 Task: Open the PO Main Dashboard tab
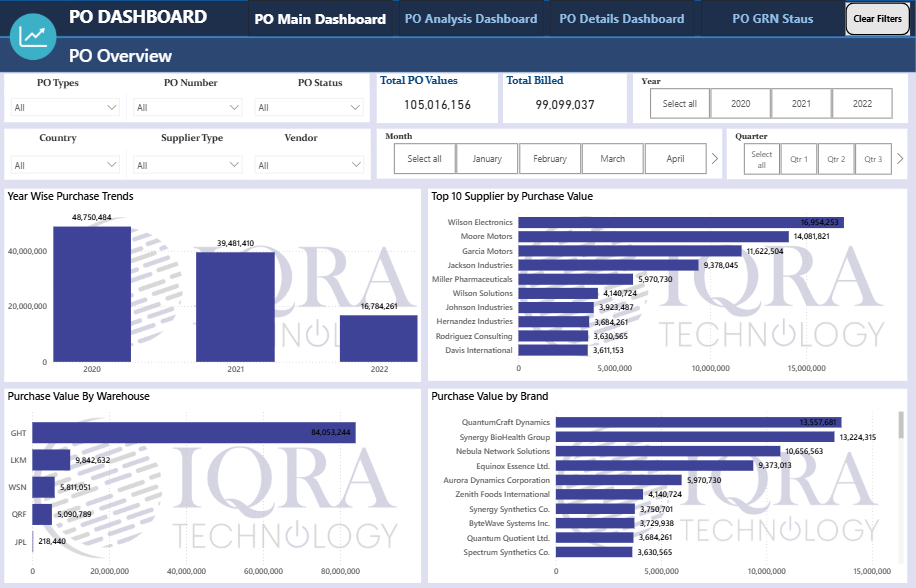pos(320,19)
